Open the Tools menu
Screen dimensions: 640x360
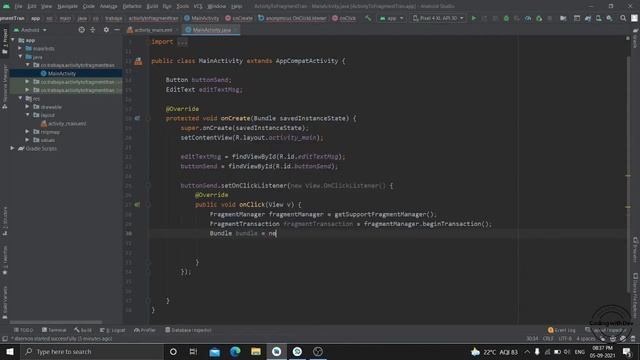pos(183,6)
